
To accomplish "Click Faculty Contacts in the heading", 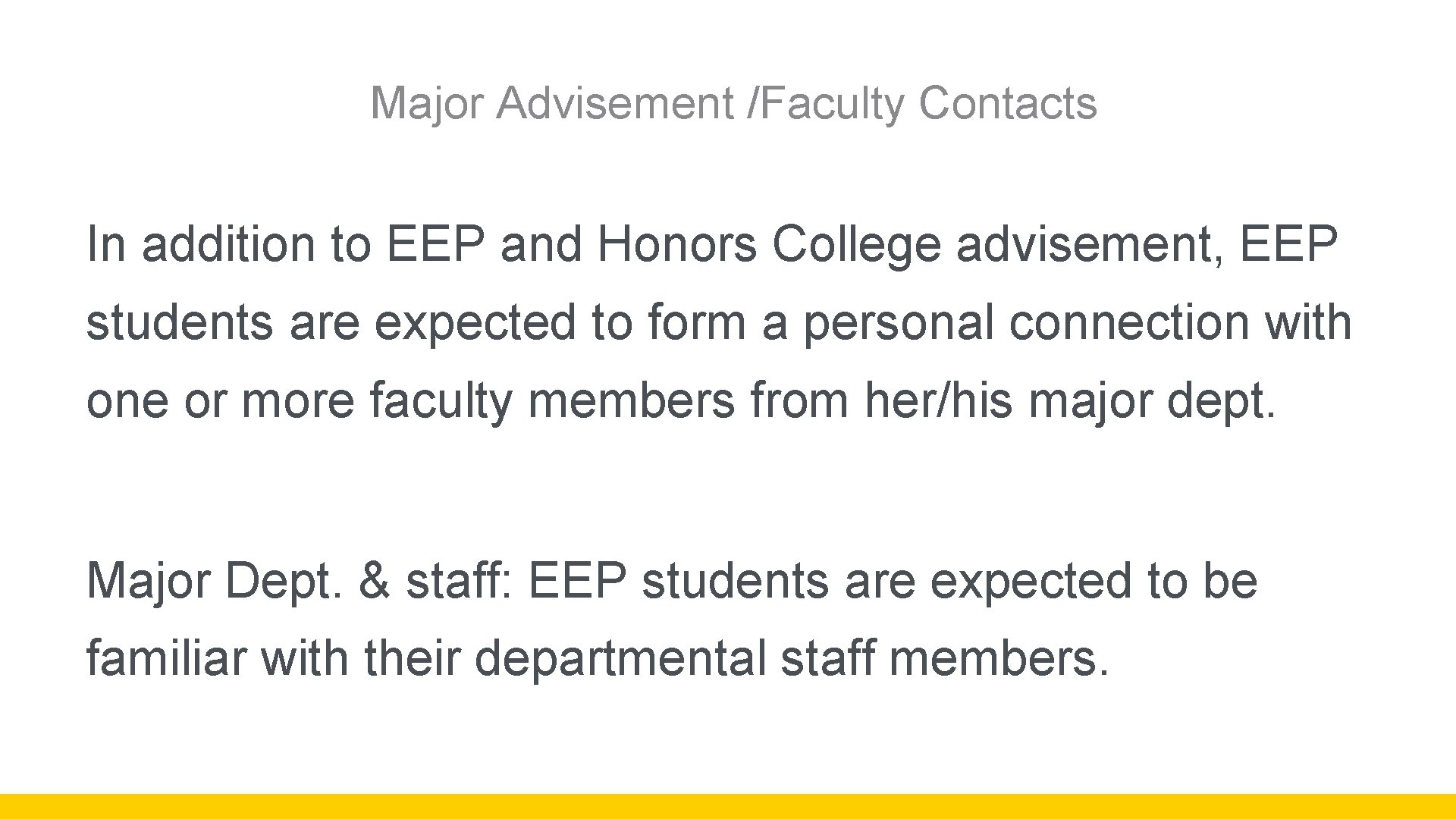I will pyautogui.click(x=927, y=103).
